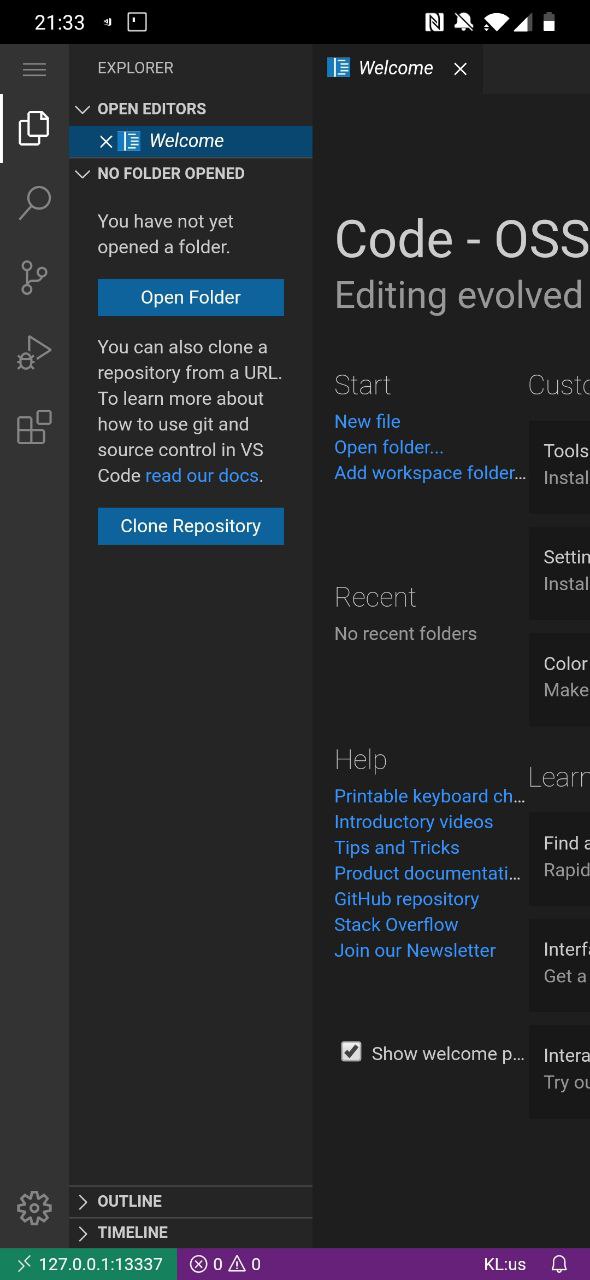Tap the muted notifications bell in Android bar
Screen dimensions: 590x1280
point(464,22)
